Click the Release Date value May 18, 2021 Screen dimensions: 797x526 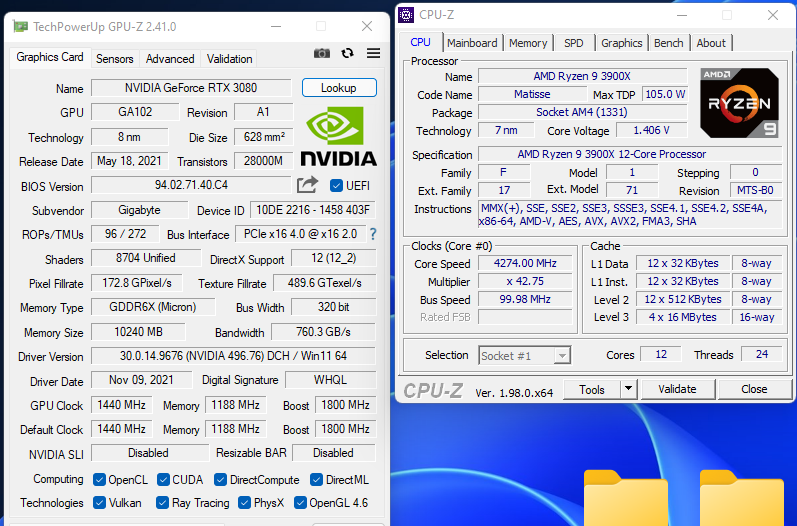129,161
